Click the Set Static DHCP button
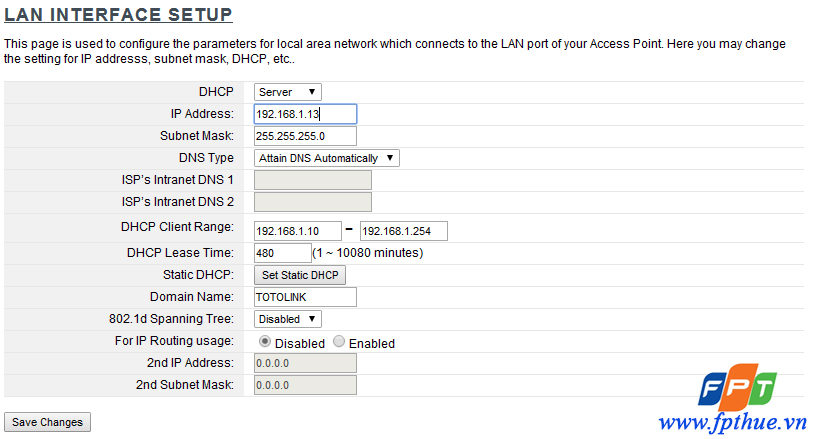Image resolution: width=814 pixels, height=439 pixels. (300, 275)
